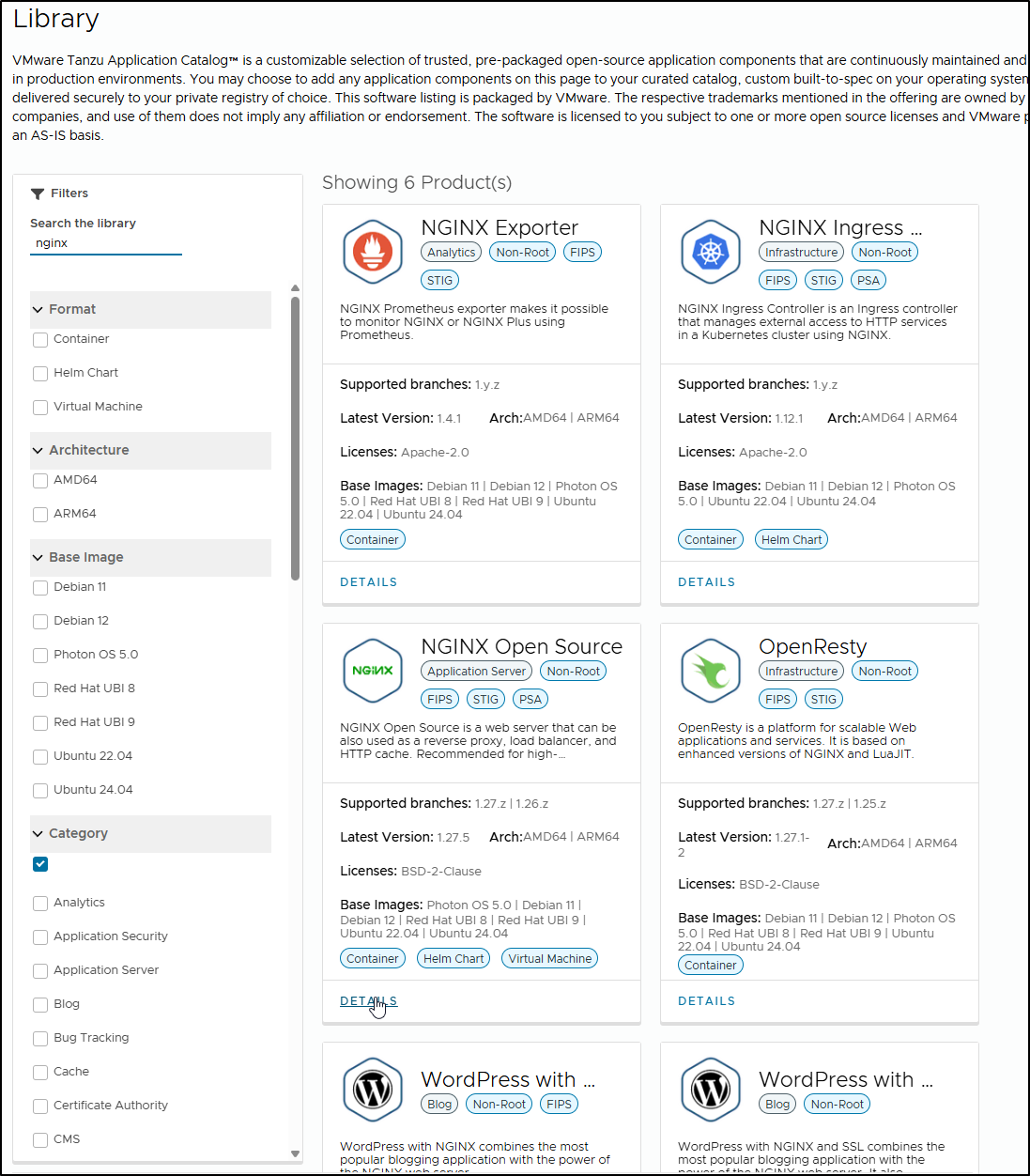Viewport: 1030px width, 1176px height.
Task: Click the Non-Root tag on NGINX Ingress
Action: 884,253
